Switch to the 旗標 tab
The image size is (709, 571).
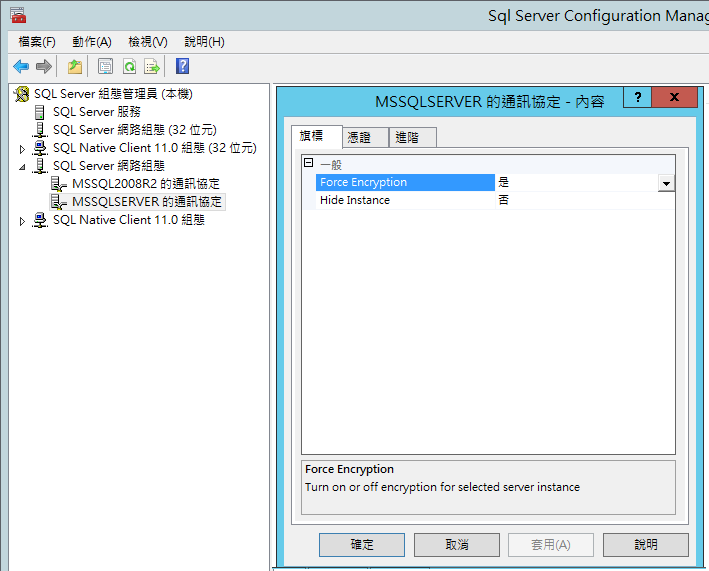point(317,136)
